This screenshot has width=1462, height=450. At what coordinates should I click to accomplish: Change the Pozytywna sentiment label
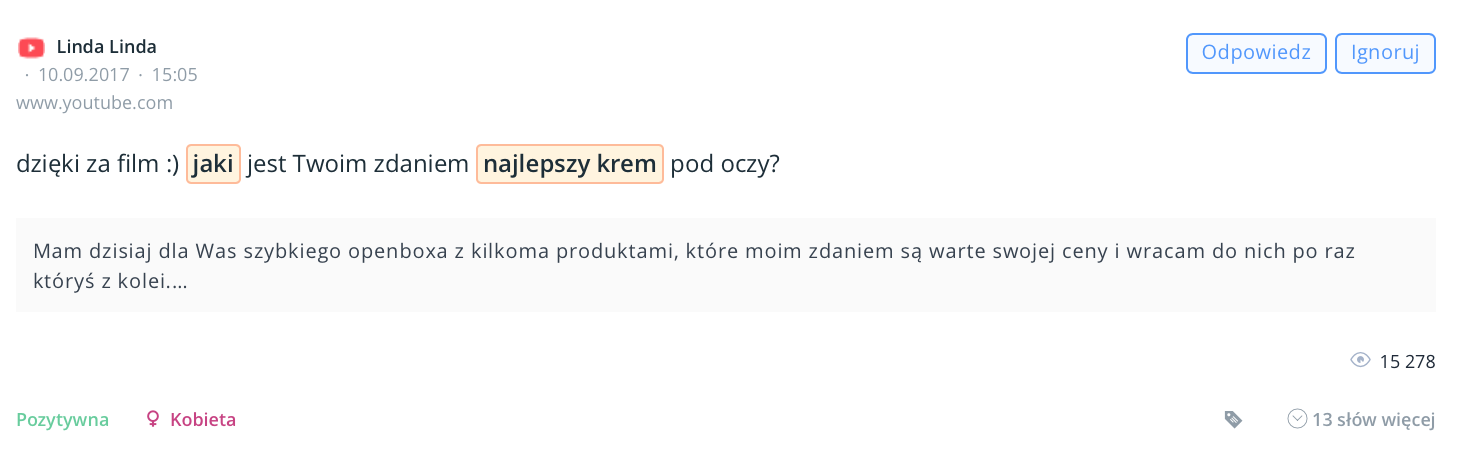pos(62,420)
